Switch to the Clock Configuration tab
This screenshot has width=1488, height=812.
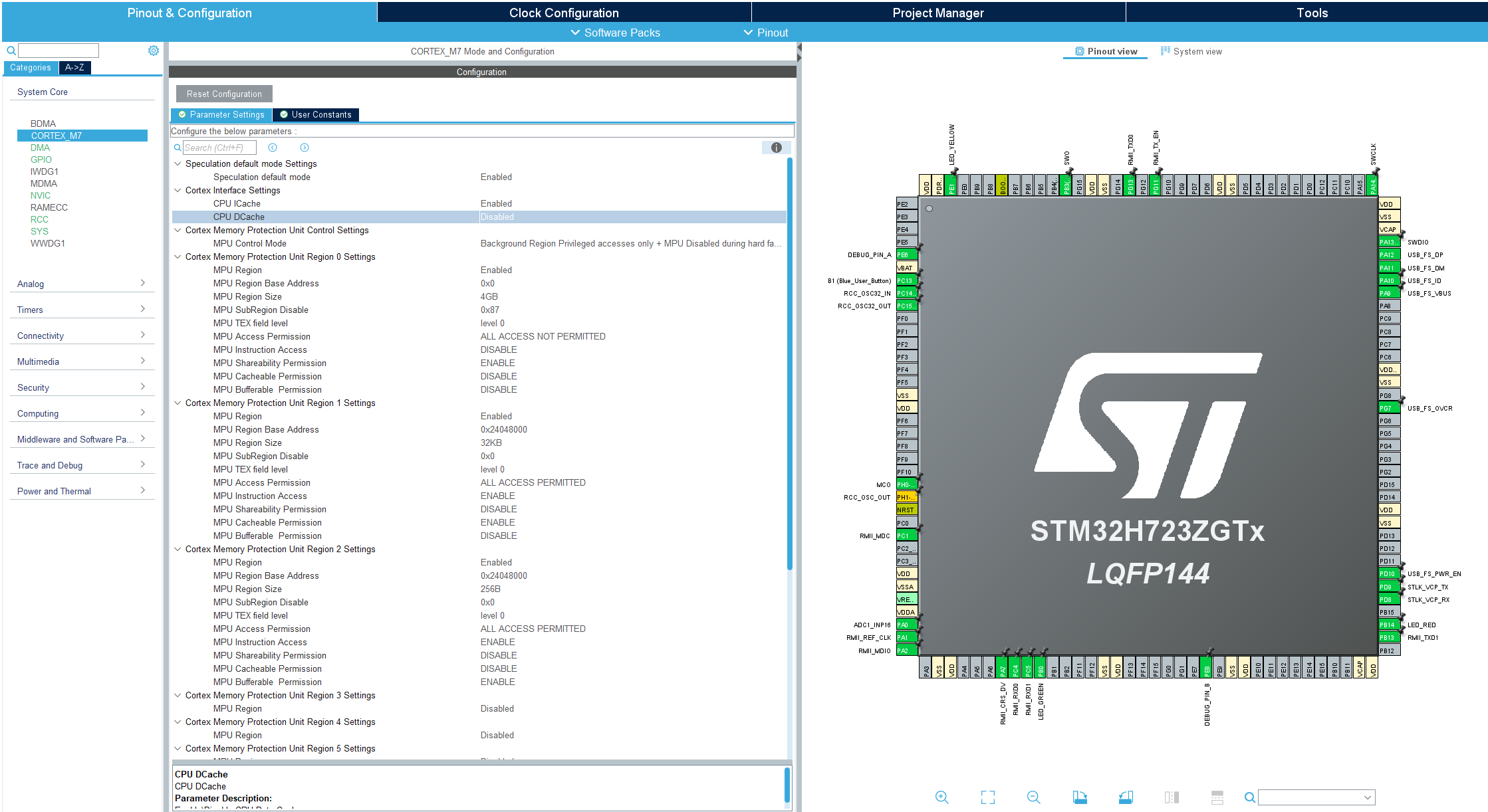[x=563, y=12]
